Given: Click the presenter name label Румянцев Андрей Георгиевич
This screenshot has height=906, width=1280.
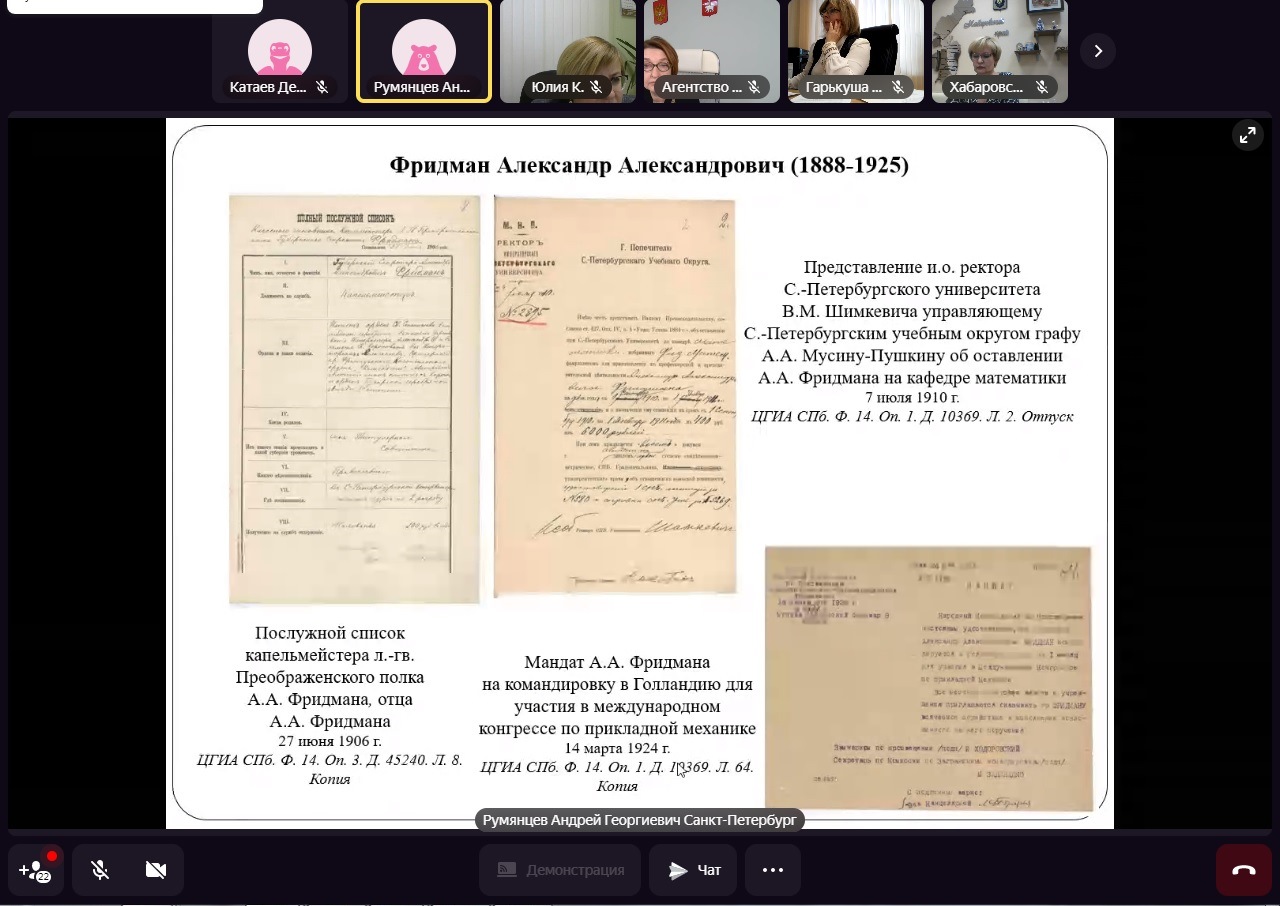Looking at the screenshot, I should [640, 820].
